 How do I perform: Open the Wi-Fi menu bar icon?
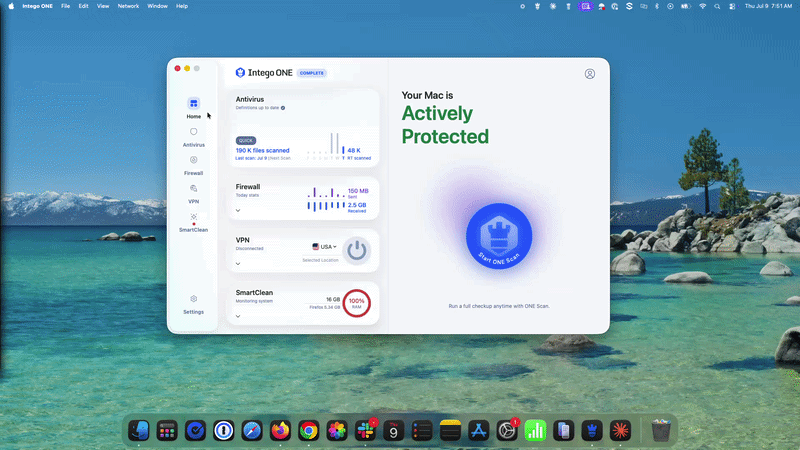pyautogui.click(x=703, y=6)
